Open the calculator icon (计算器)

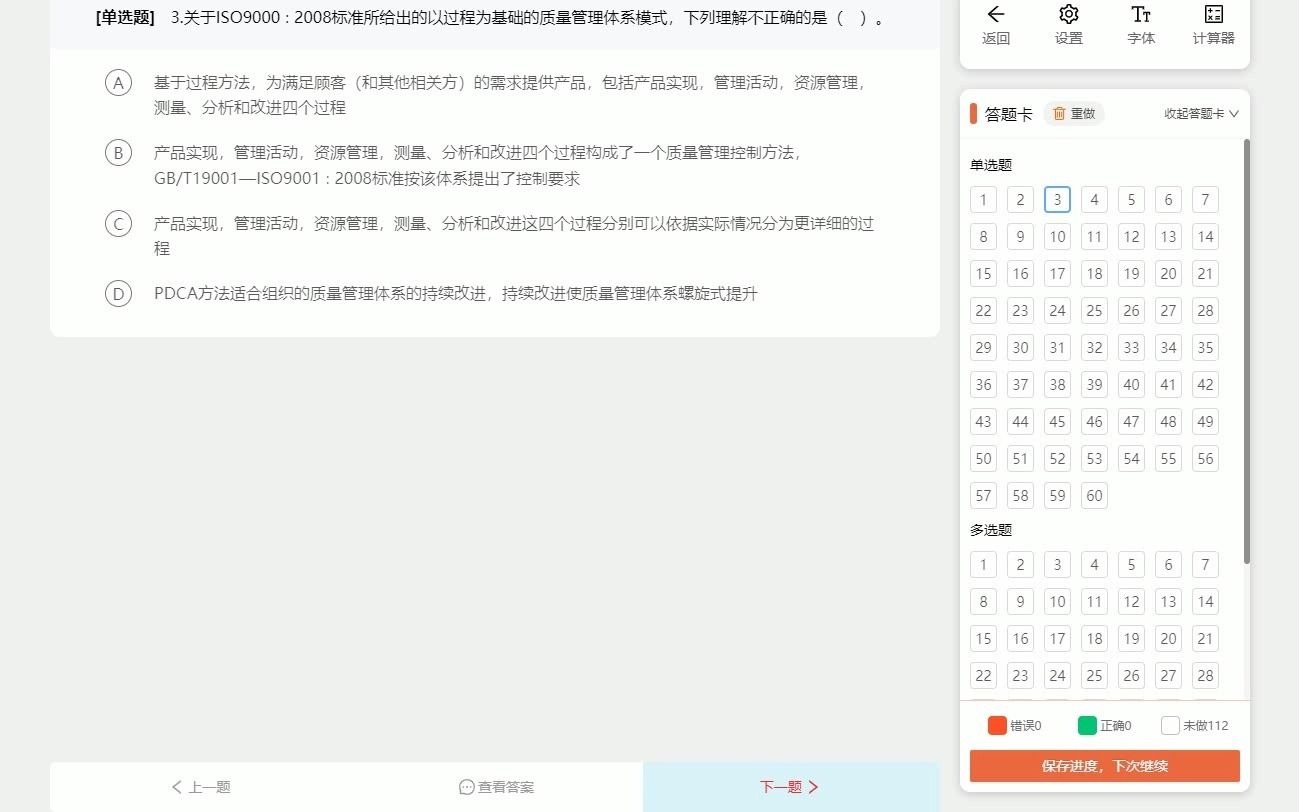(1213, 14)
